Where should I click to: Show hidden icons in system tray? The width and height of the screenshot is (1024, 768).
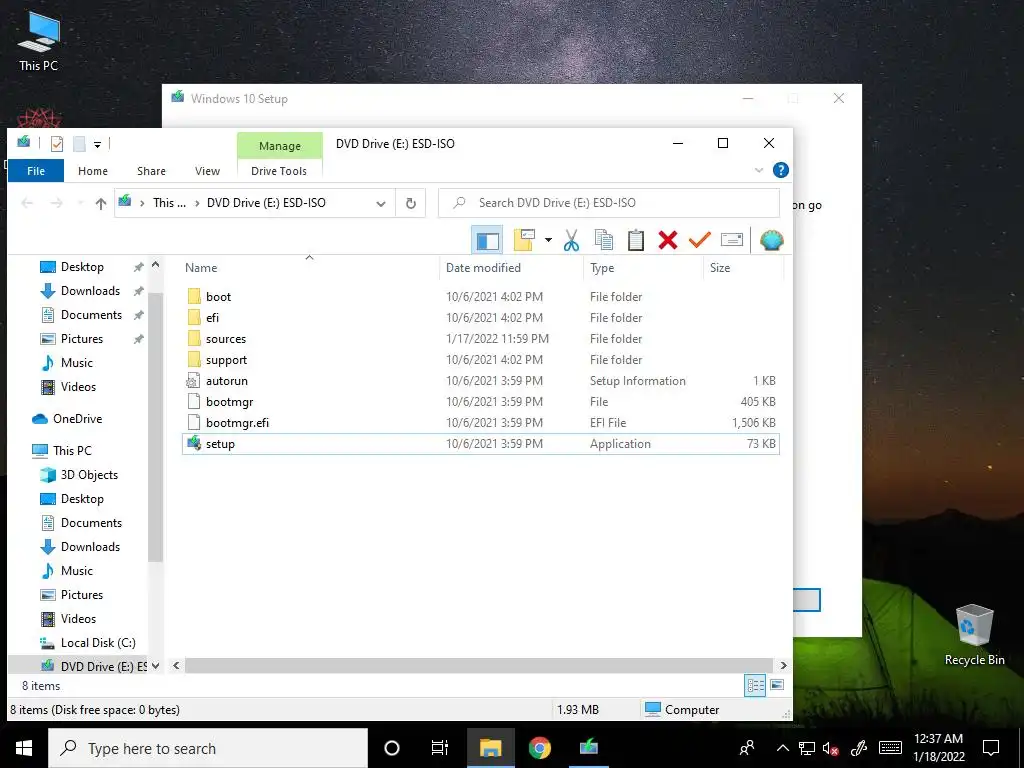tap(782, 748)
